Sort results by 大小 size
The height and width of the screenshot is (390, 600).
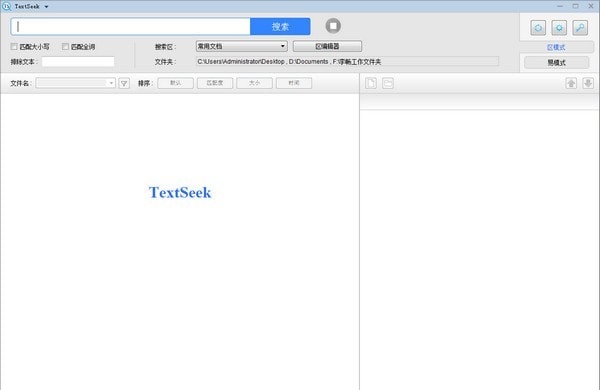click(x=254, y=83)
